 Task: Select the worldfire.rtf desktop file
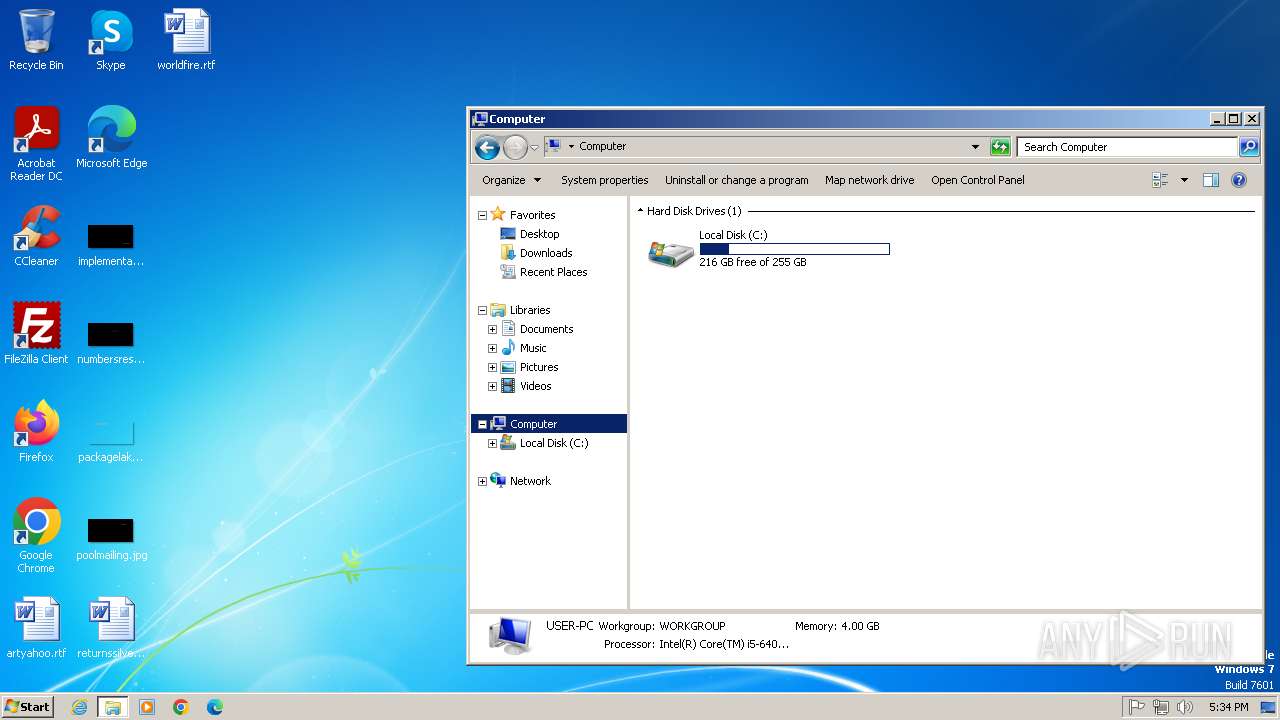tap(186, 40)
